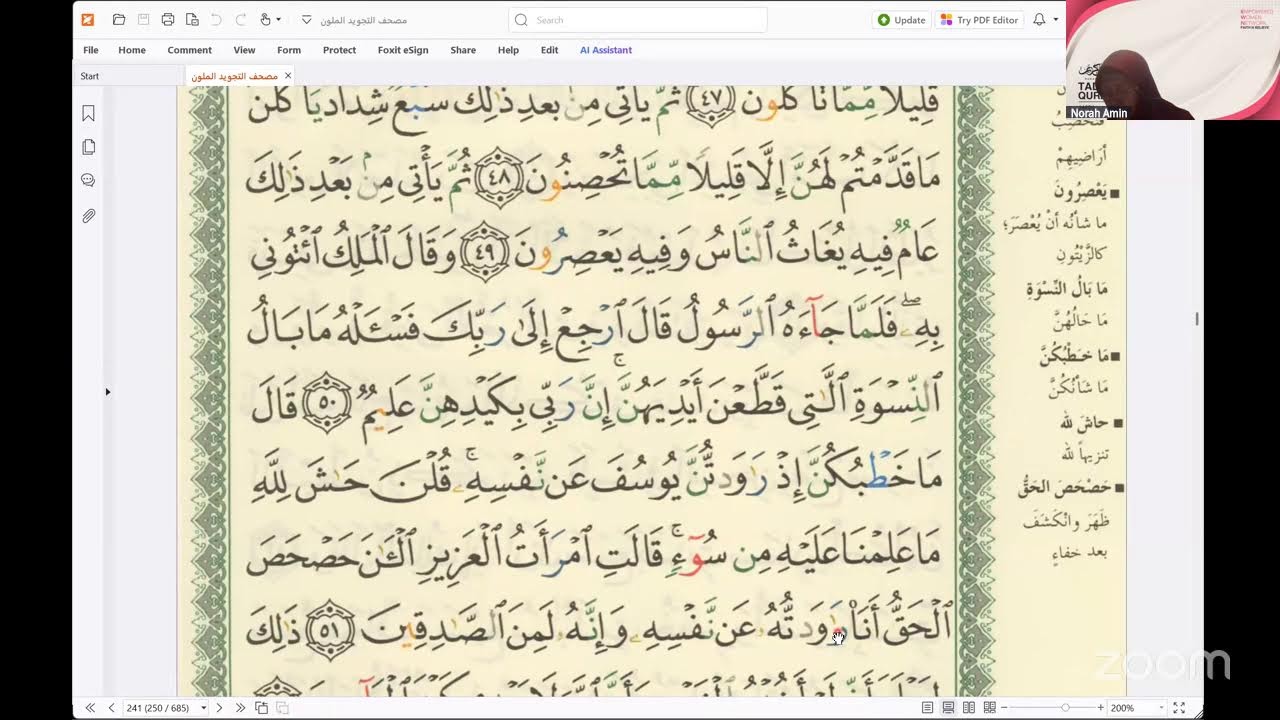Click the previous view icon in status bar
The image size is (1280, 720).
coord(262,708)
